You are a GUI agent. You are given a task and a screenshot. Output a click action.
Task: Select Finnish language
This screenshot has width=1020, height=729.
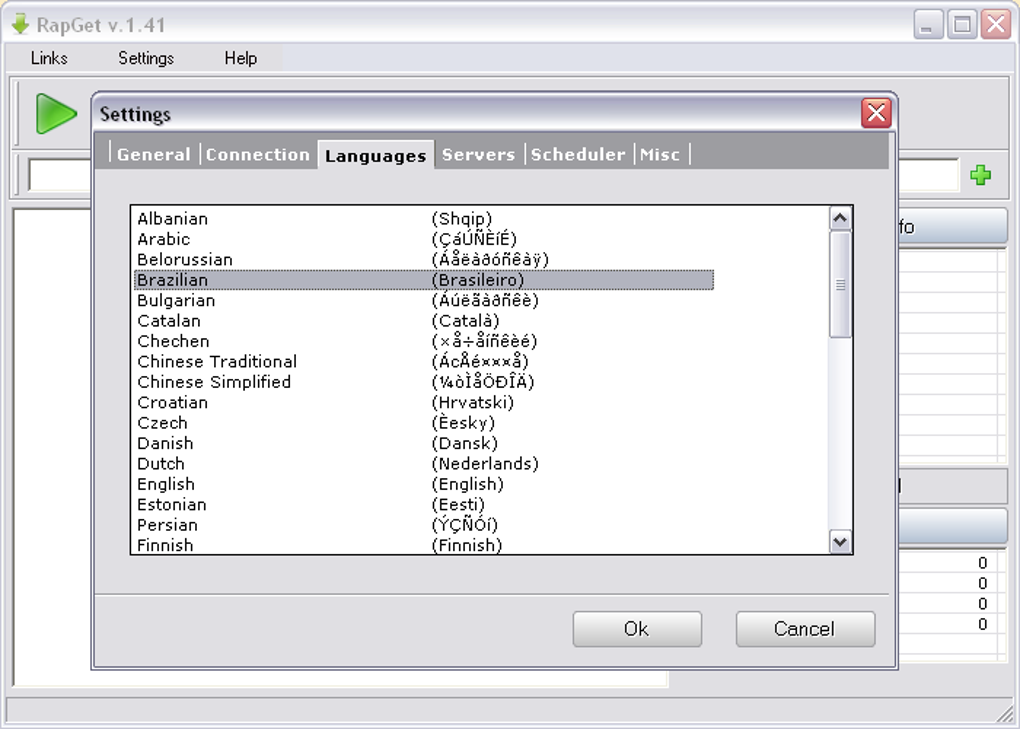coord(165,545)
